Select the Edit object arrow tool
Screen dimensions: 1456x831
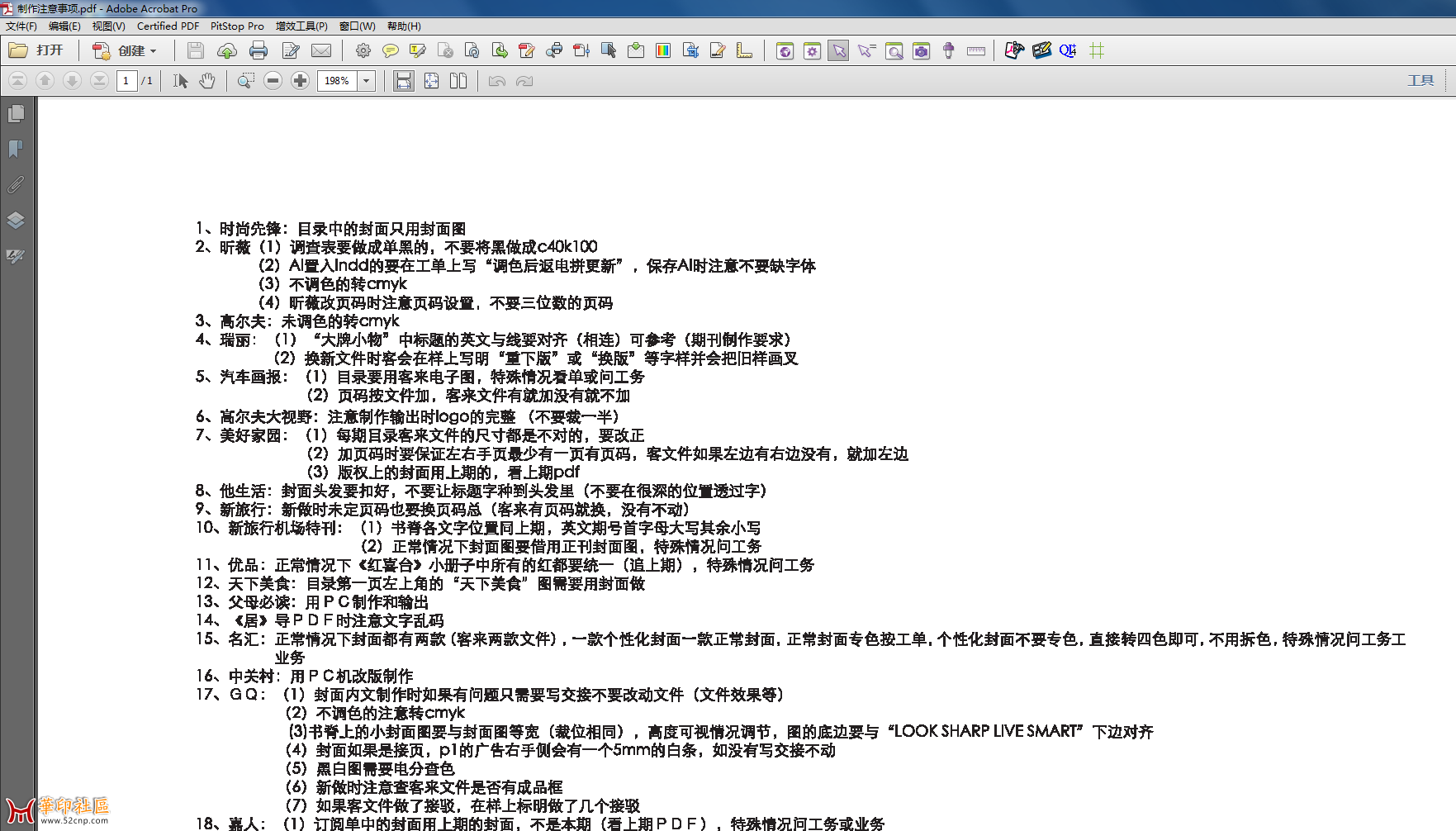pyautogui.click(x=609, y=50)
